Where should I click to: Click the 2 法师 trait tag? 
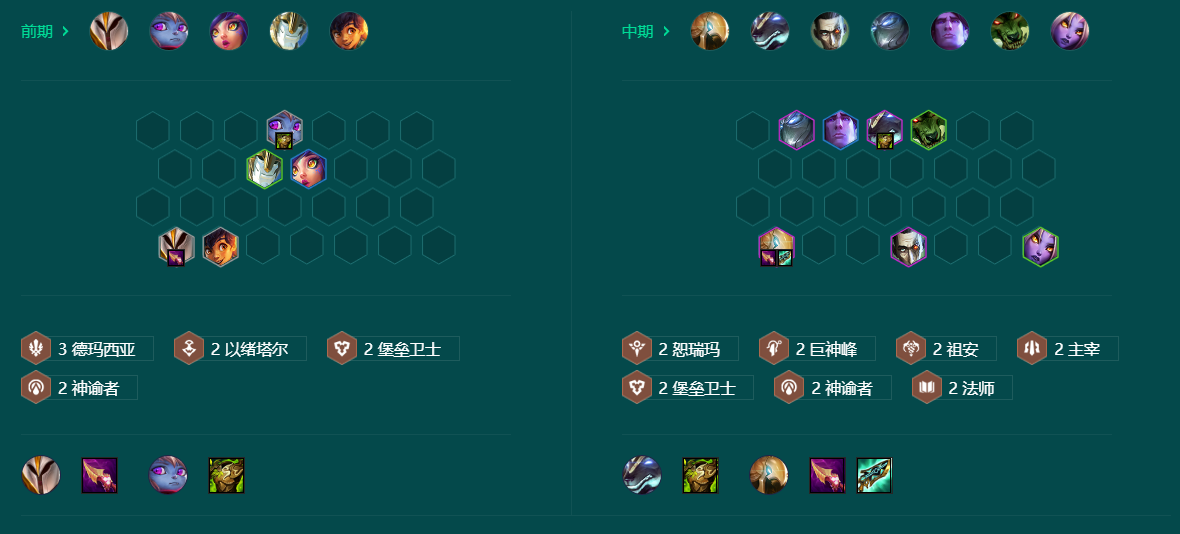coord(963,387)
